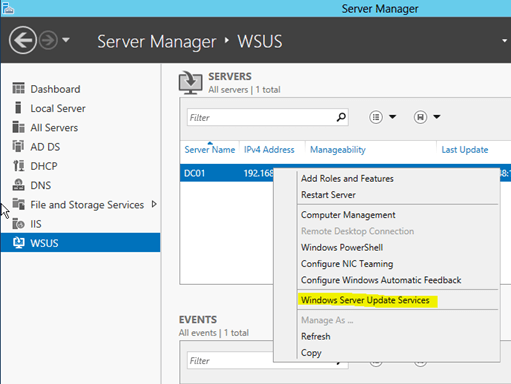The width and height of the screenshot is (511, 384).
Task: Open header dropdown arrow at far right
Action: 504,41
